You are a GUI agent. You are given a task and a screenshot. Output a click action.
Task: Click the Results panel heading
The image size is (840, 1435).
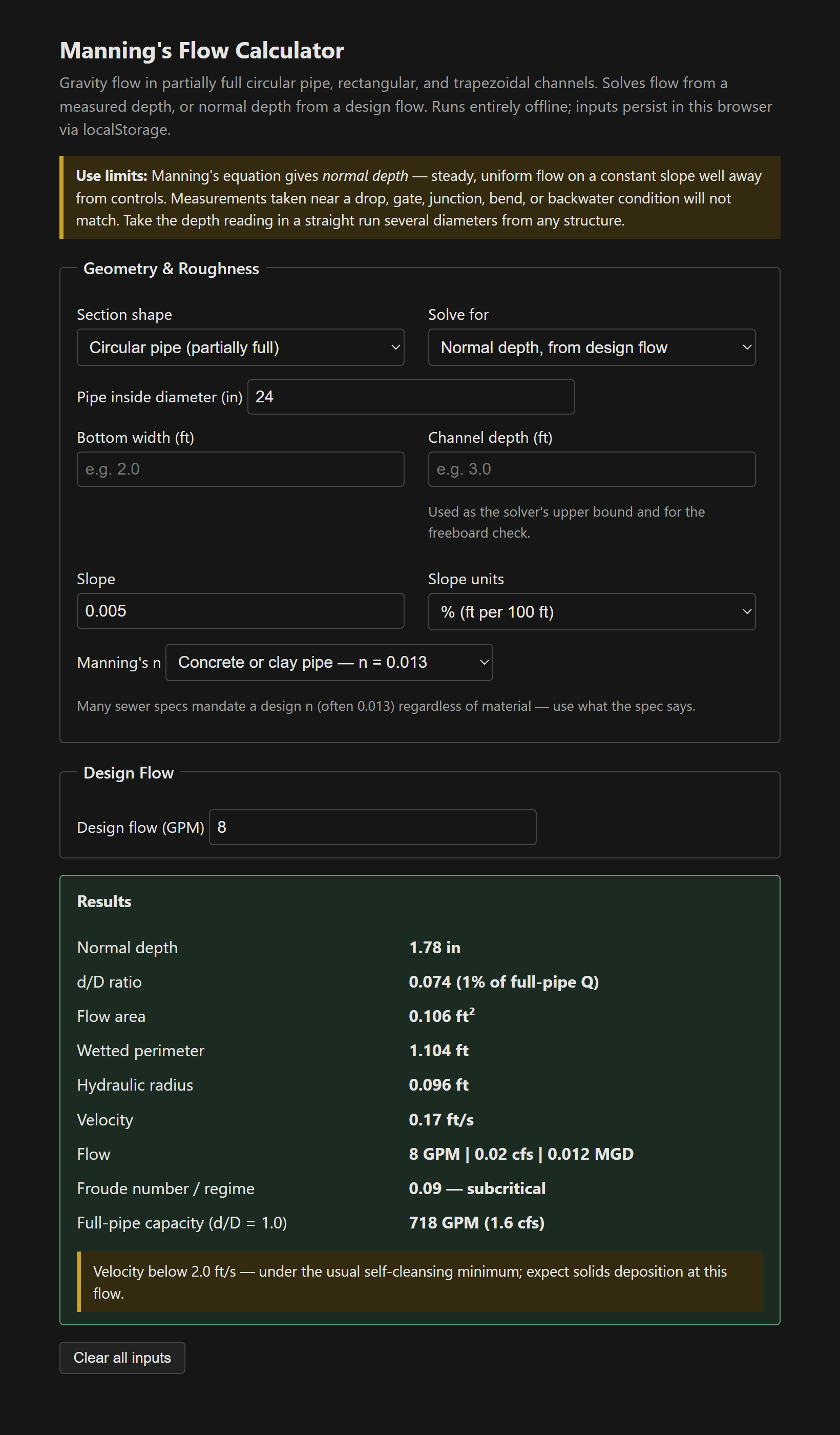click(104, 901)
